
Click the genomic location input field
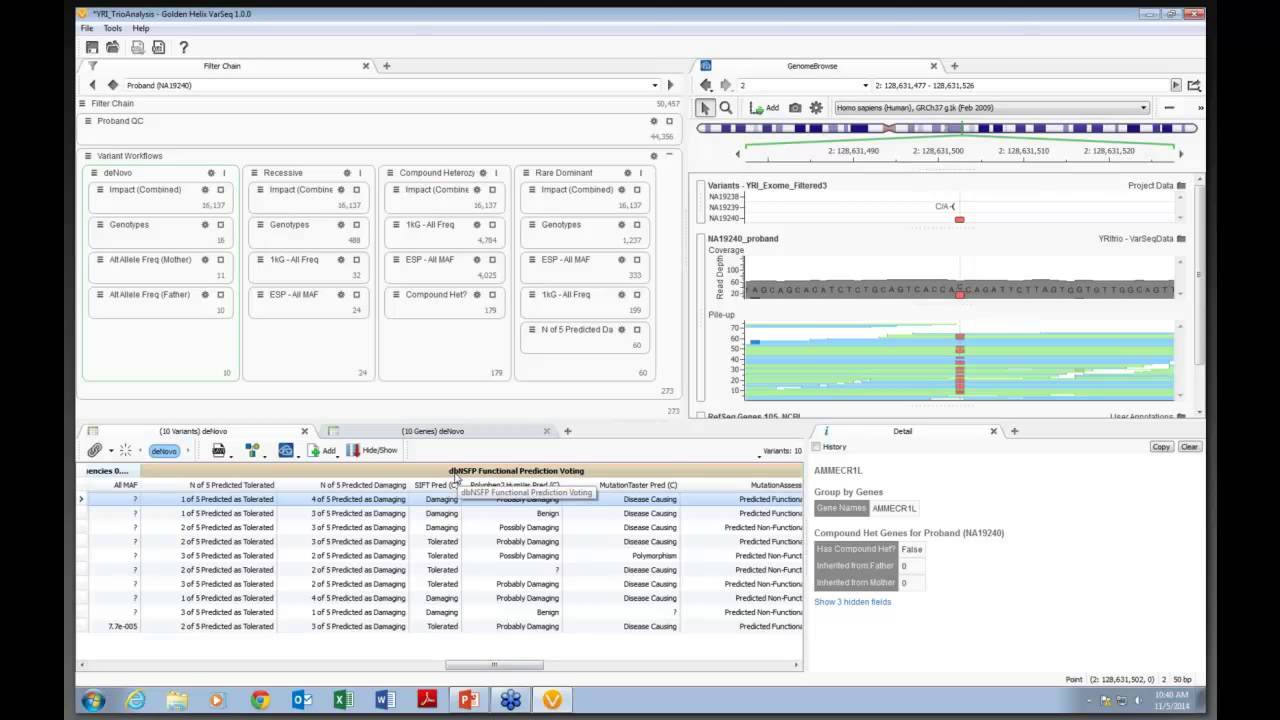[1020, 85]
